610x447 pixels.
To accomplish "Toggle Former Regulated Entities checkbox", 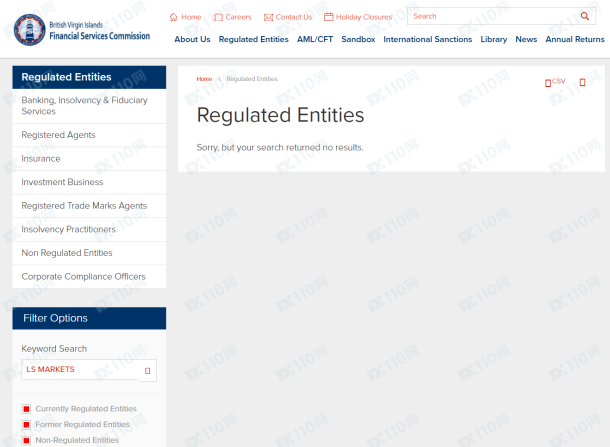I will pos(26,424).
